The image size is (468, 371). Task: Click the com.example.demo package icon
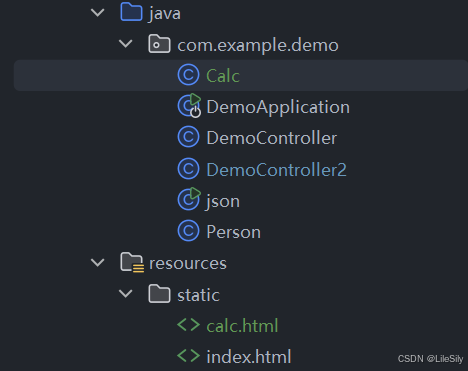tap(159, 44)
